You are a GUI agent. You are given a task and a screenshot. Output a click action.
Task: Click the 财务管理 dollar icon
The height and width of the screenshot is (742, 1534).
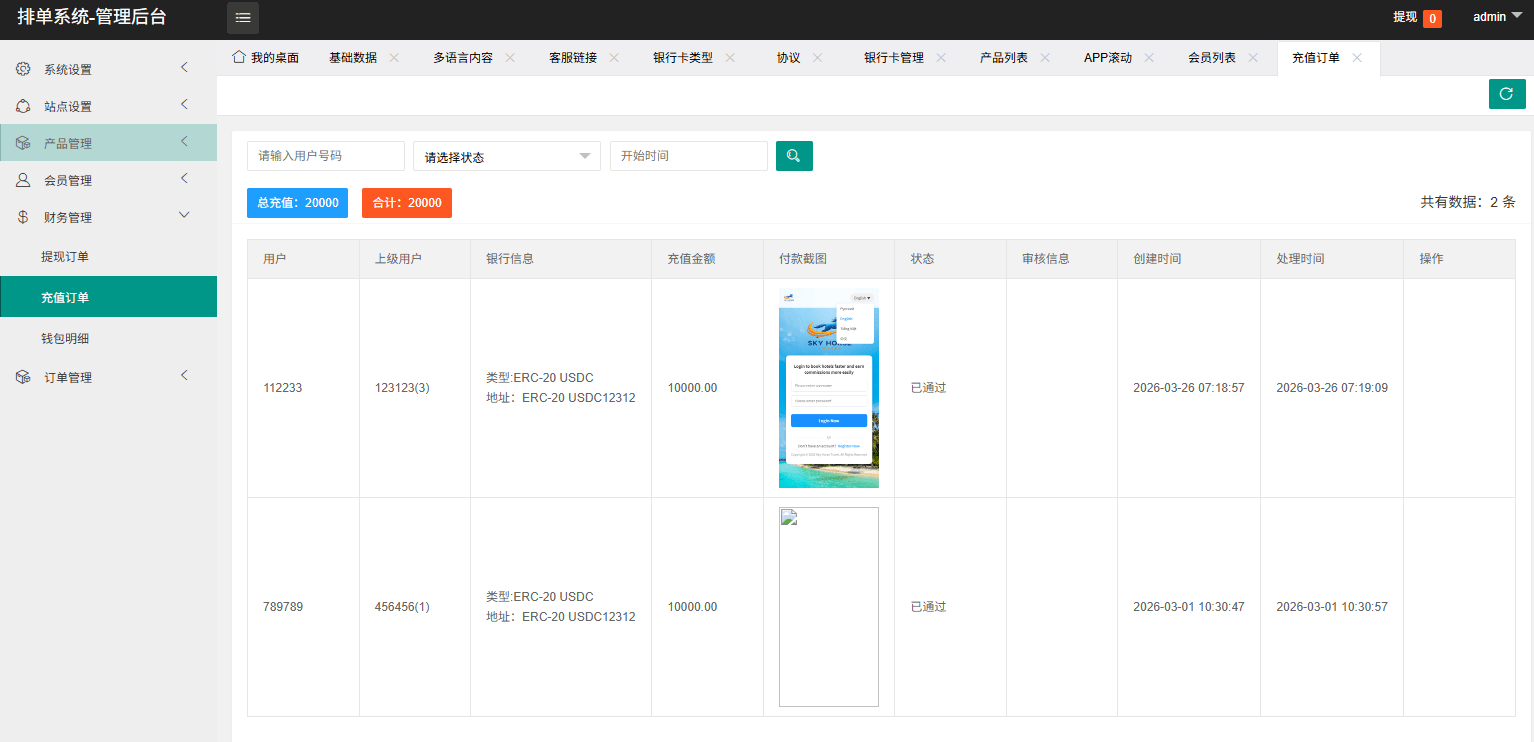(23, 217)
